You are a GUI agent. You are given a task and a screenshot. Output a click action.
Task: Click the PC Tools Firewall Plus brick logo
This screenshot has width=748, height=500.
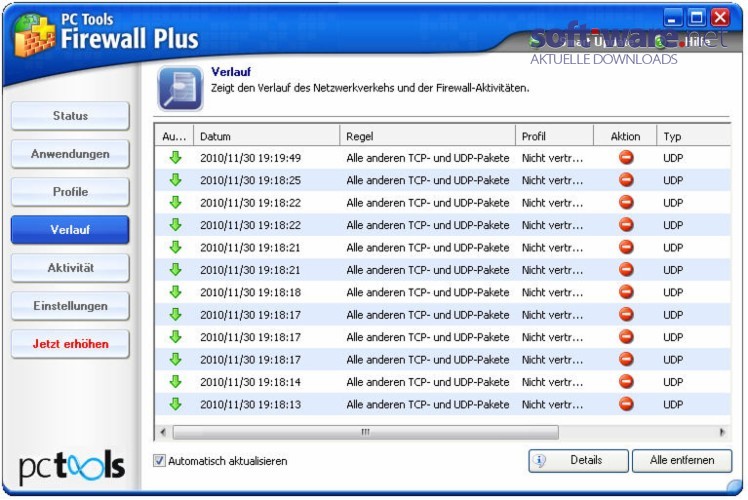click(x=34, y=35)
